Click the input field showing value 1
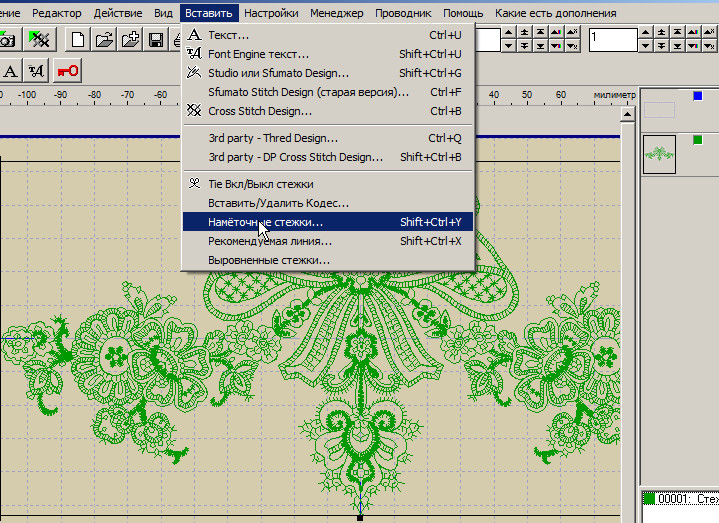This screenshot has height=523, width=719. [x=613, y=39]
